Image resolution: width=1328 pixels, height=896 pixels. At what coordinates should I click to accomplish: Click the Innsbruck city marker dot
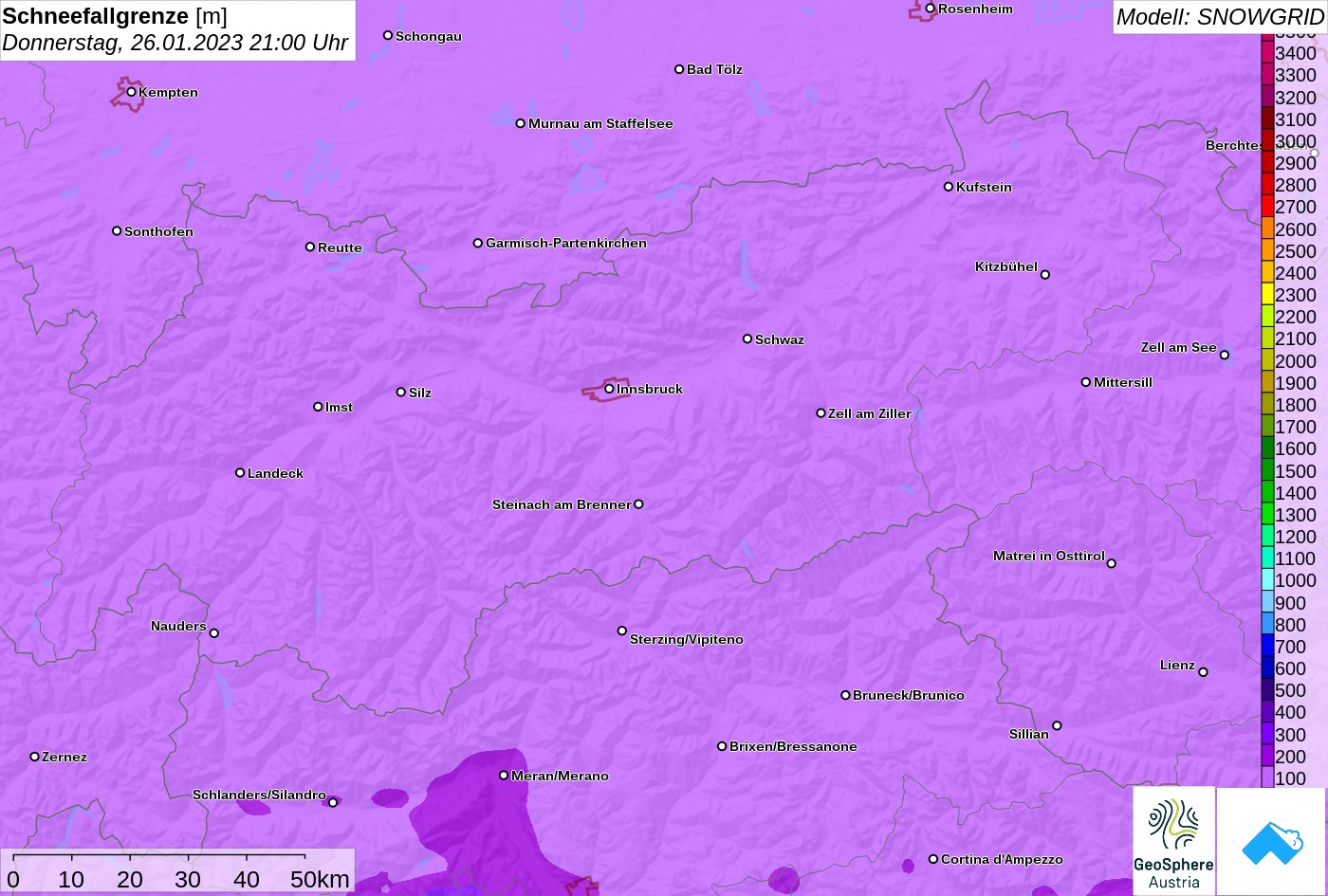tap(609, 389)
